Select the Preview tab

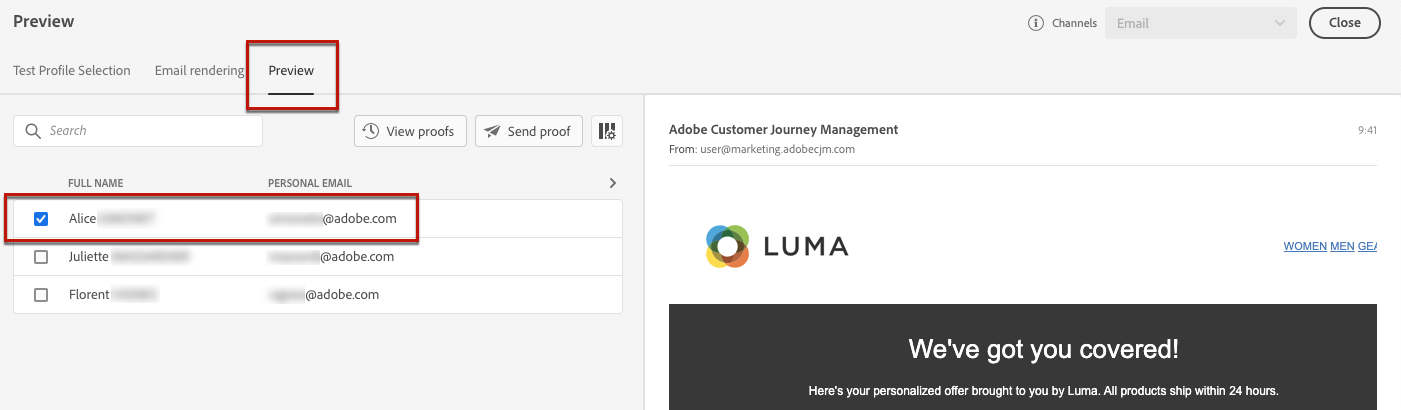pos(291,71)
